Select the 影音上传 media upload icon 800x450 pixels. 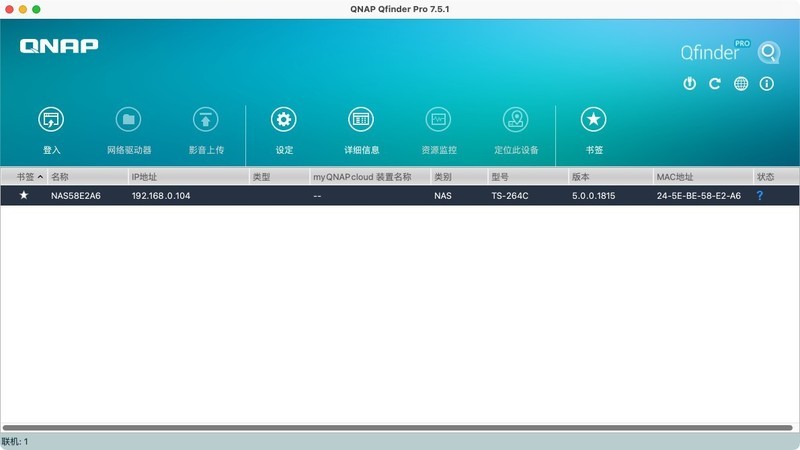click(x=206, y=119)
